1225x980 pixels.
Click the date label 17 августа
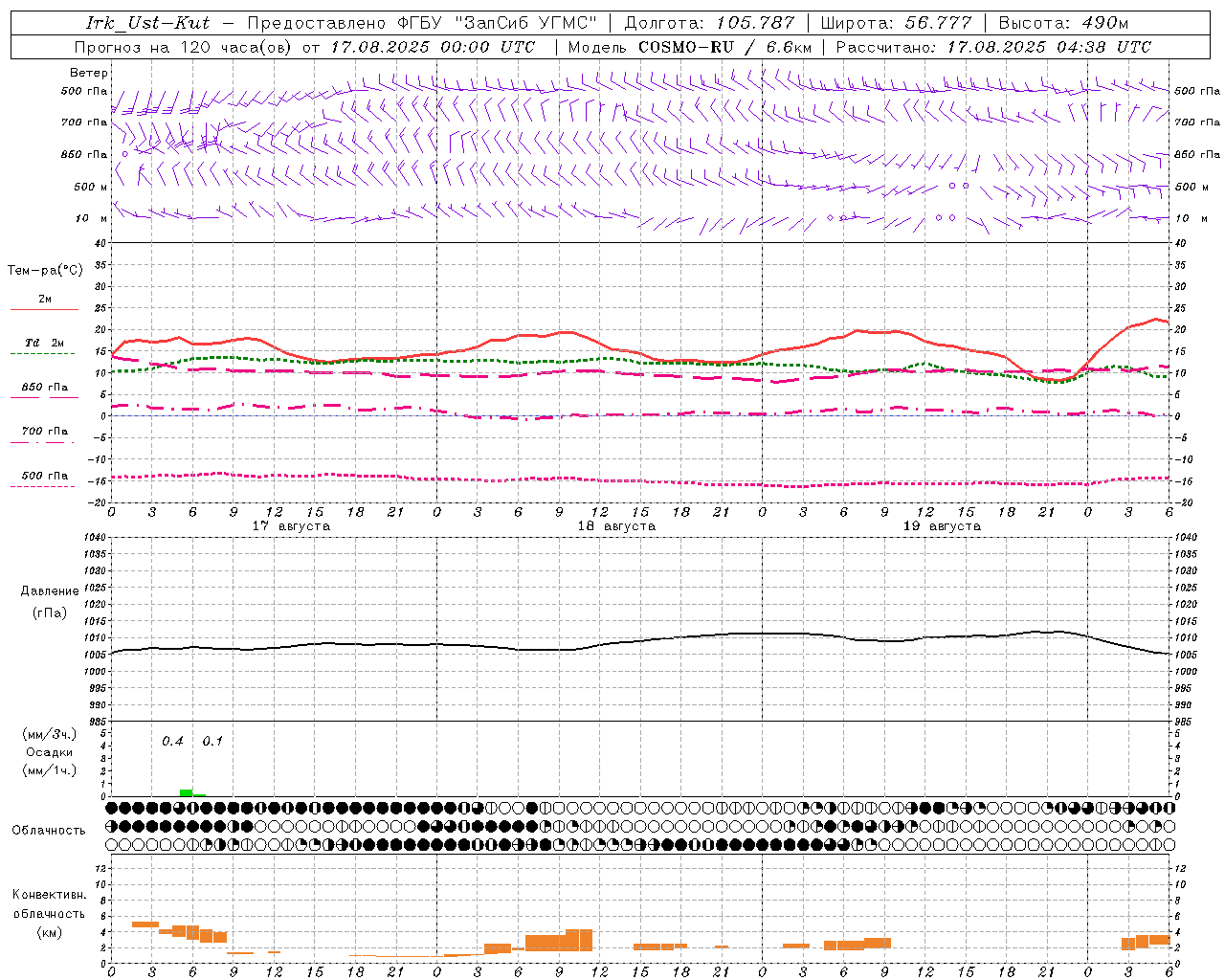[x=291, y=526]
